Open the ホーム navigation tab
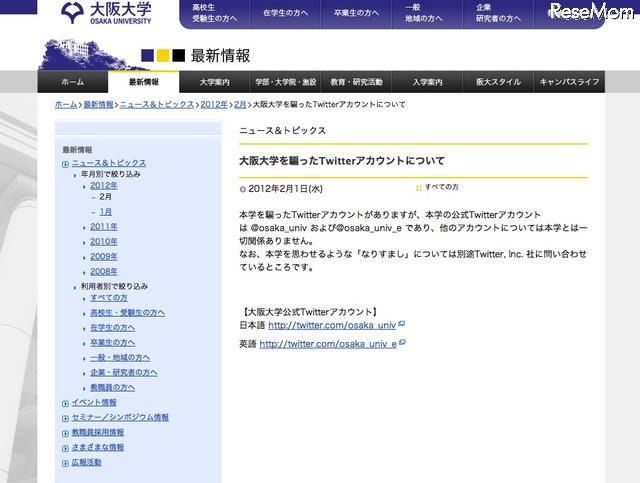The height and width of the screenshot is (483, 640). click(73, 82)
